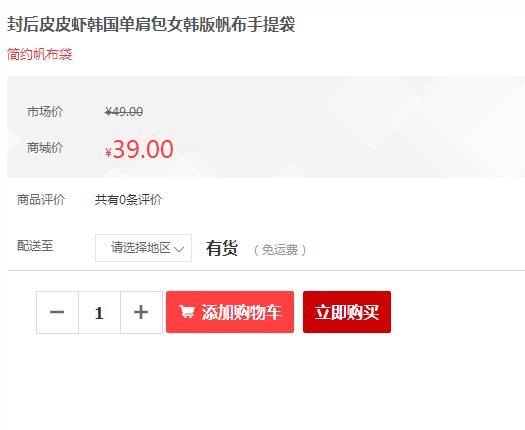The image size is (525, 430).
Task: Click the 添加购物车 button
Action: (x=230, y=312)
